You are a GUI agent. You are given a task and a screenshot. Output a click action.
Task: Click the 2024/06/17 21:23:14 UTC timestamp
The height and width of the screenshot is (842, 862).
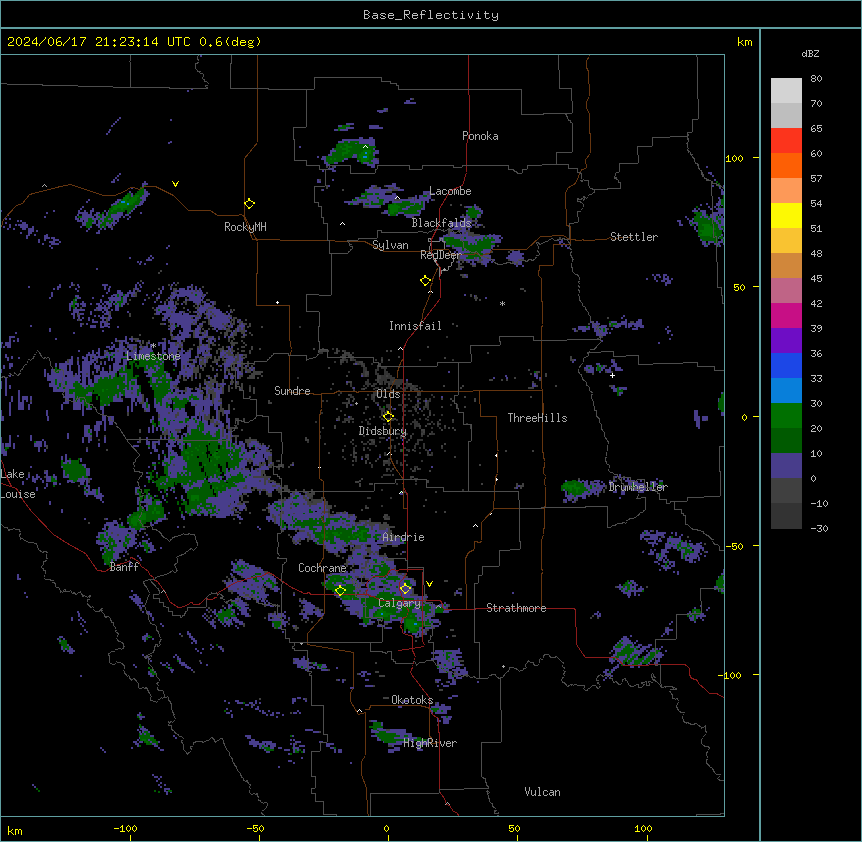[x=98, y=42]
